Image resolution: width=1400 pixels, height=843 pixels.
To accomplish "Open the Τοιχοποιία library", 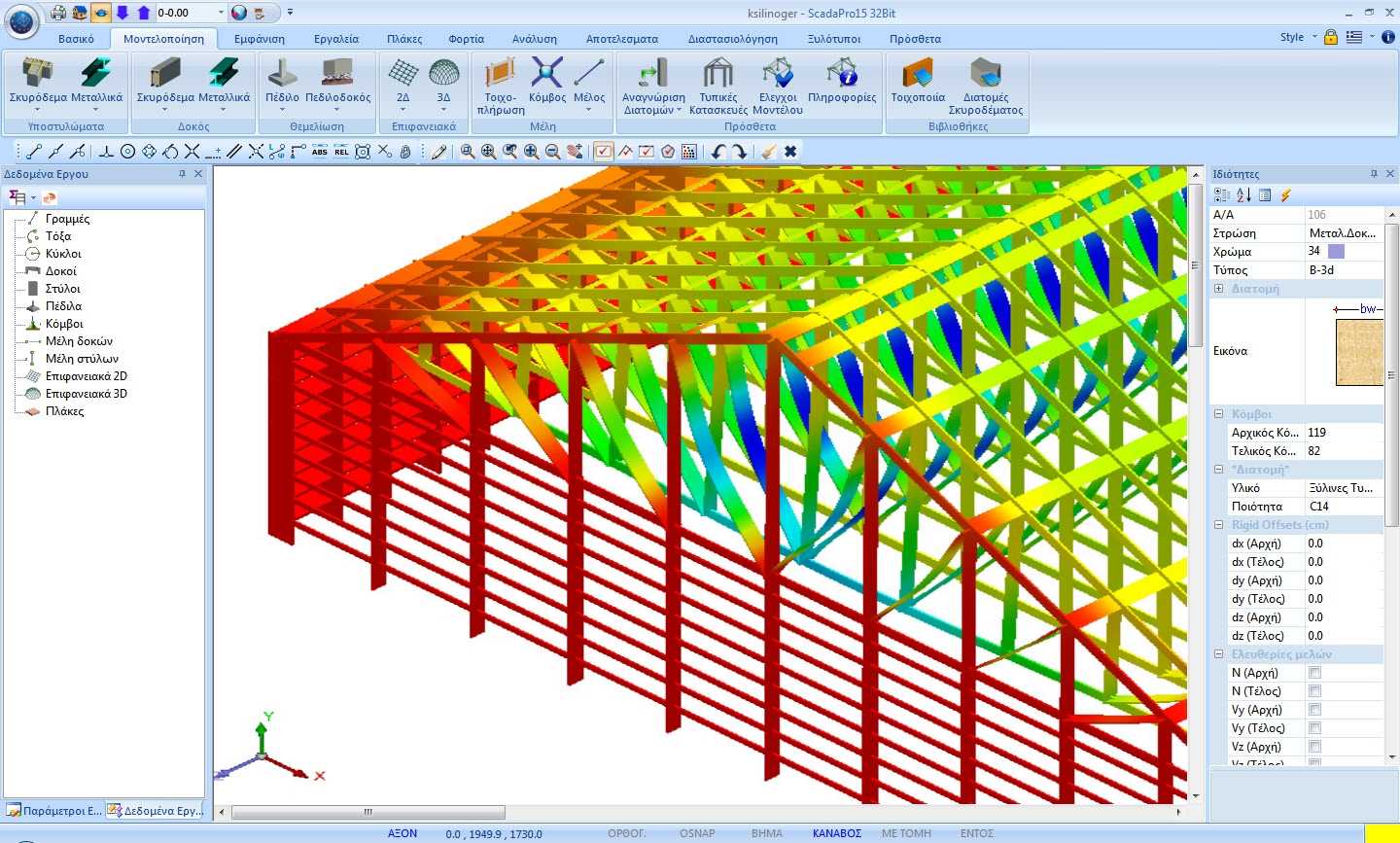I will (x=918, y=80).
